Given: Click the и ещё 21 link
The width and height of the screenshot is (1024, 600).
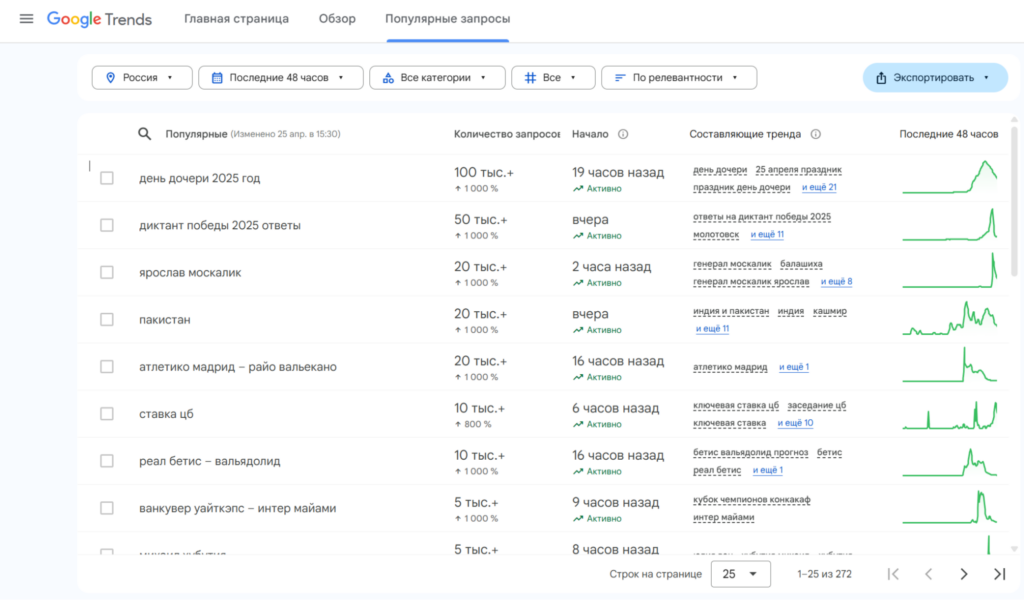Looking at the screenshot, I should coord(819,187).
